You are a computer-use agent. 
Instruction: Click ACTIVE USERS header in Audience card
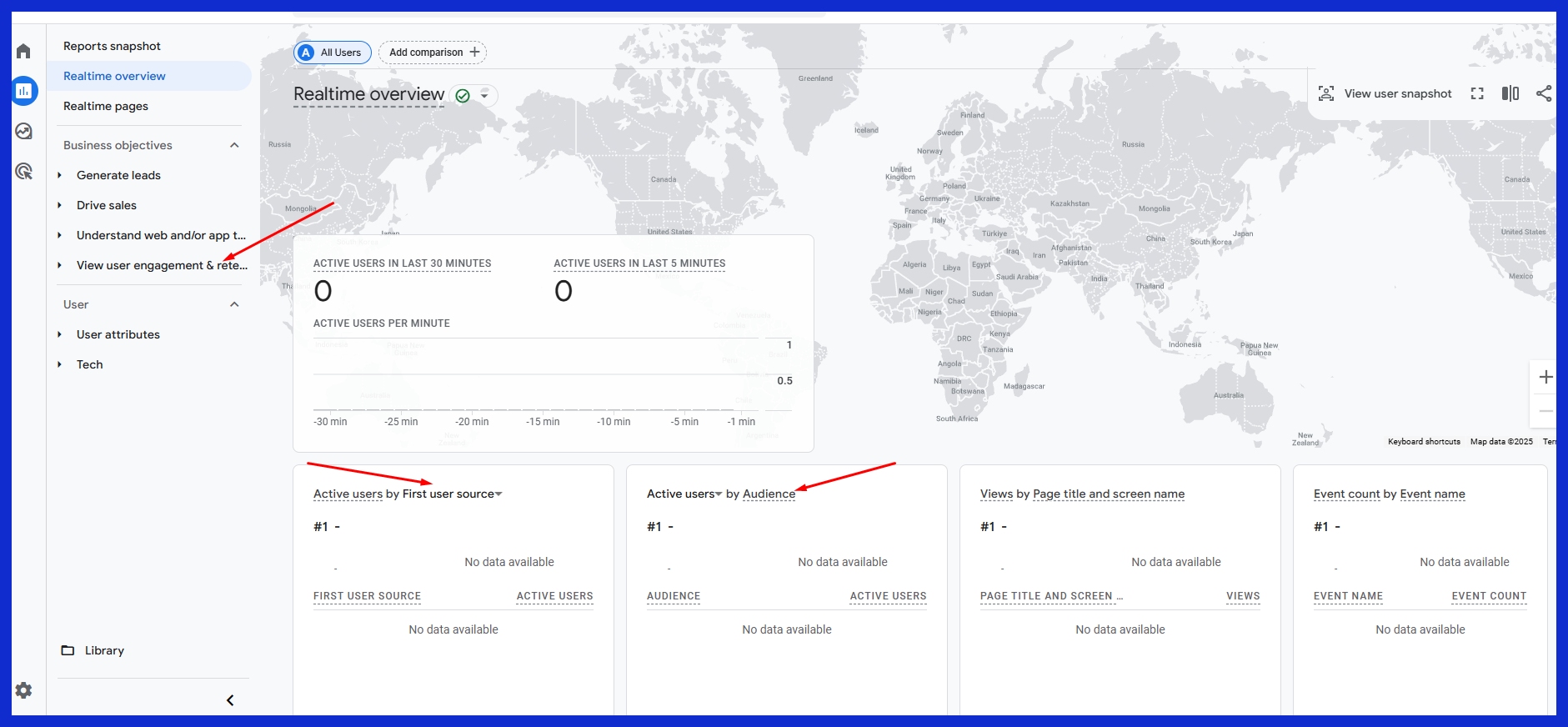pyautogui.click(x=888, y=596)
